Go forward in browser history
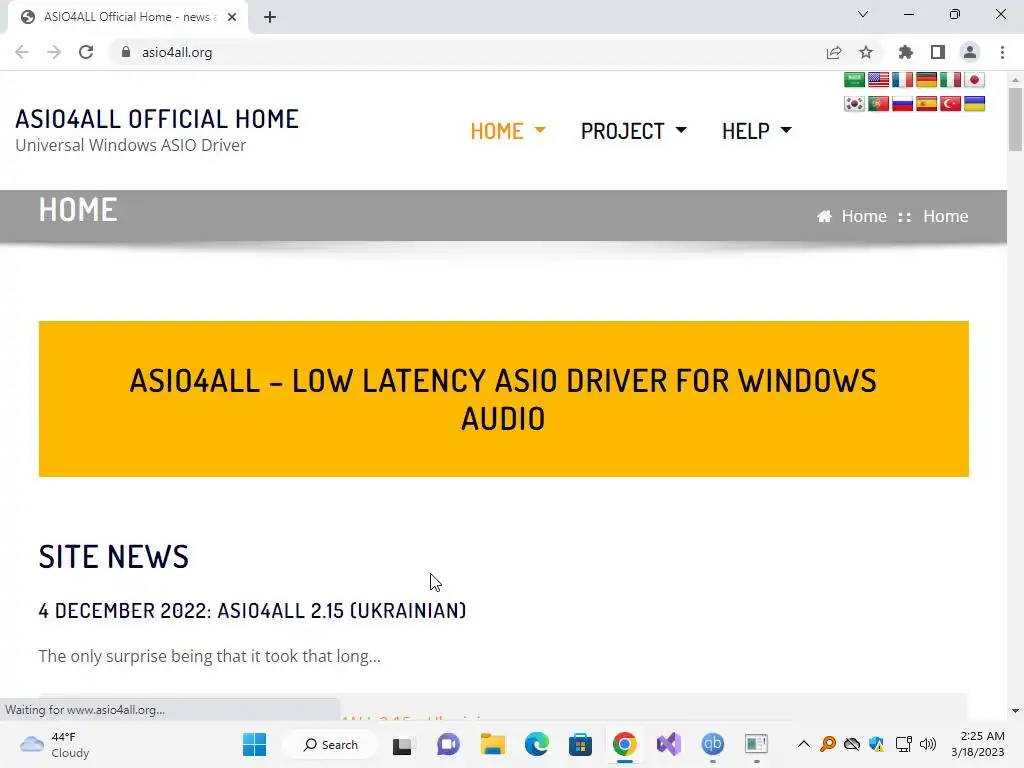The width and height of the screenshot is (1024, 768). (x=54, y=52)
